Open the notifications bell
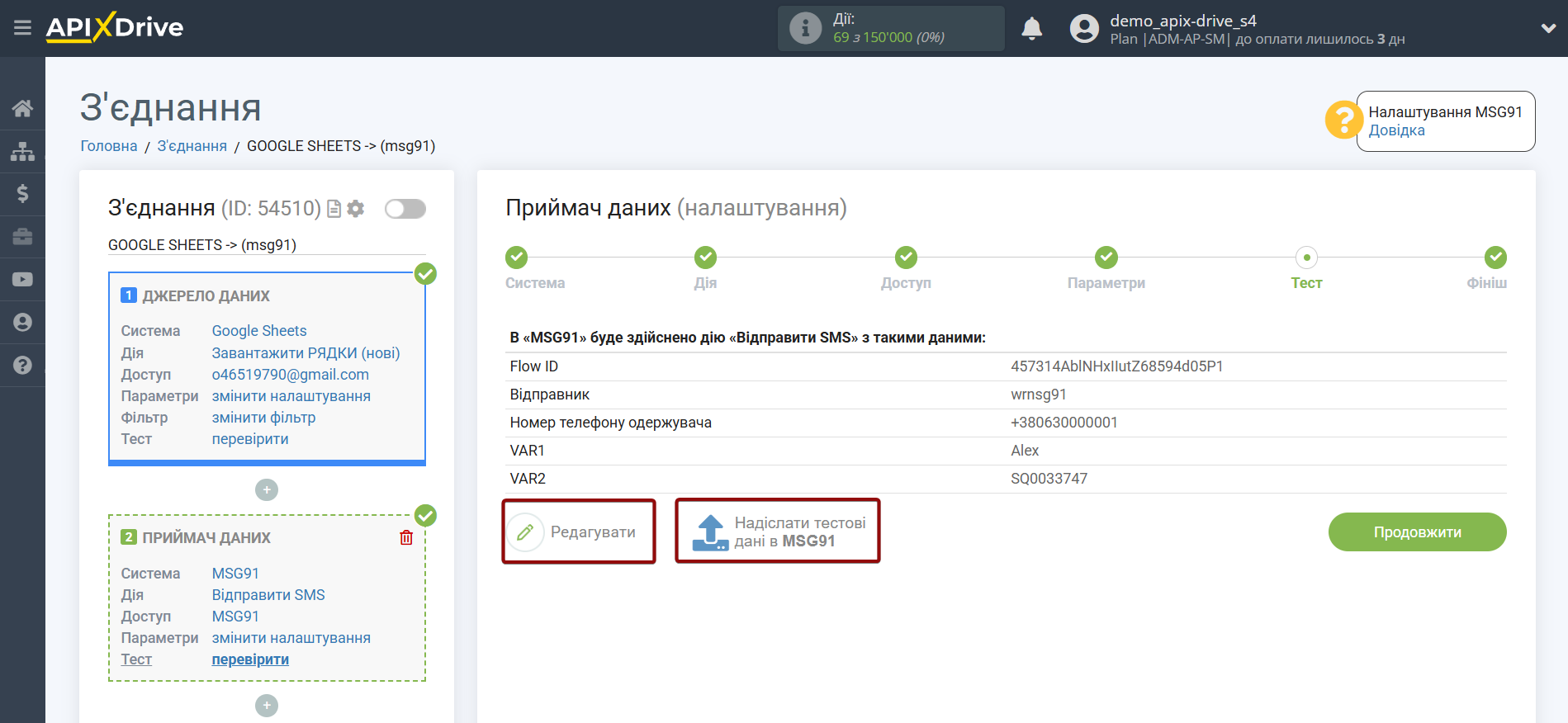The height and width of the screenshot is (723, 1568). click(1031, 29)
